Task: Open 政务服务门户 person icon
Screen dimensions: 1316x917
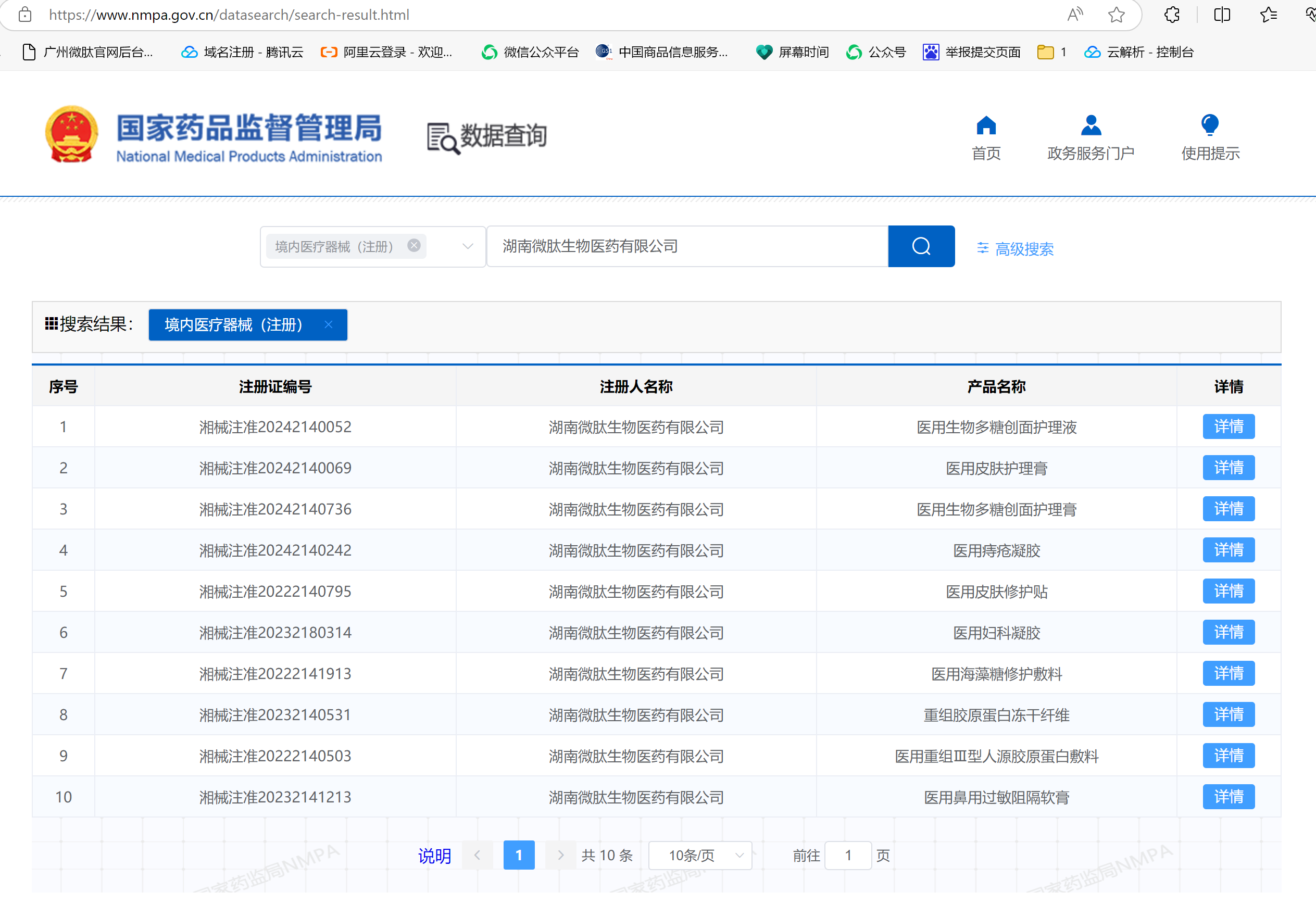Action: pos(1091,125)
